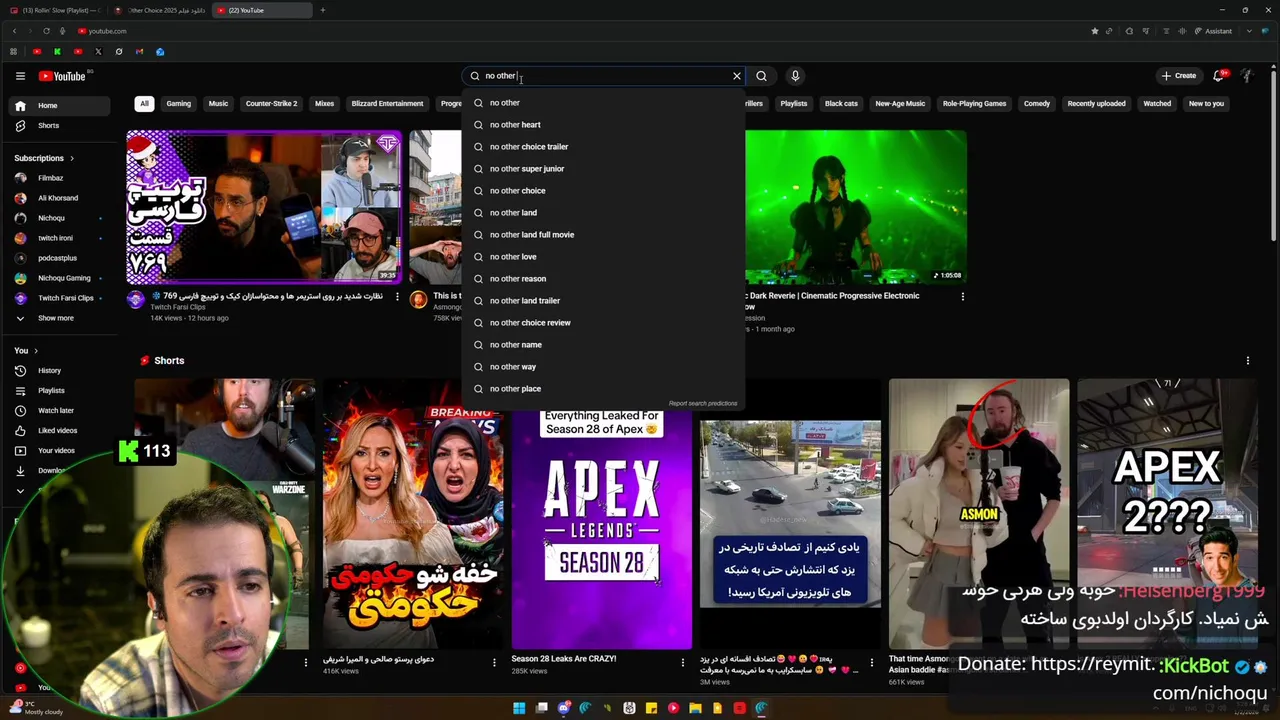Switch to Rollin' Slow playlist tab
Screen dimensions: 1280x720
[x=56, y=10]
